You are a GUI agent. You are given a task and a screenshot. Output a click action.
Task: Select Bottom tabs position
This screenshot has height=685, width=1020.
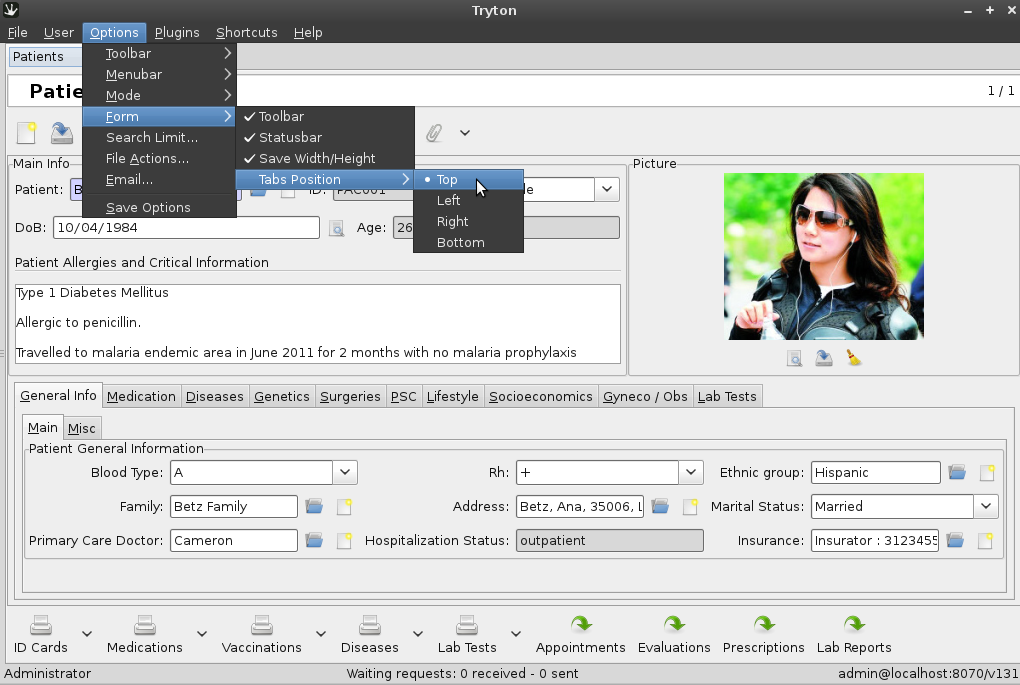click(460, 243)
